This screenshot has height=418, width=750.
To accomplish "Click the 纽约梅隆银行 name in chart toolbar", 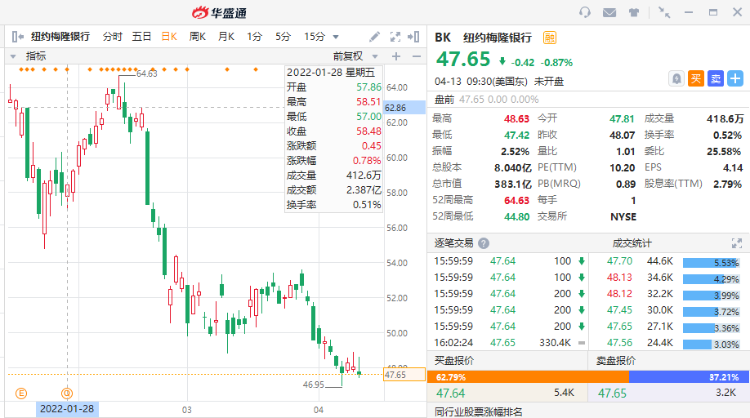I will point(60,37).
